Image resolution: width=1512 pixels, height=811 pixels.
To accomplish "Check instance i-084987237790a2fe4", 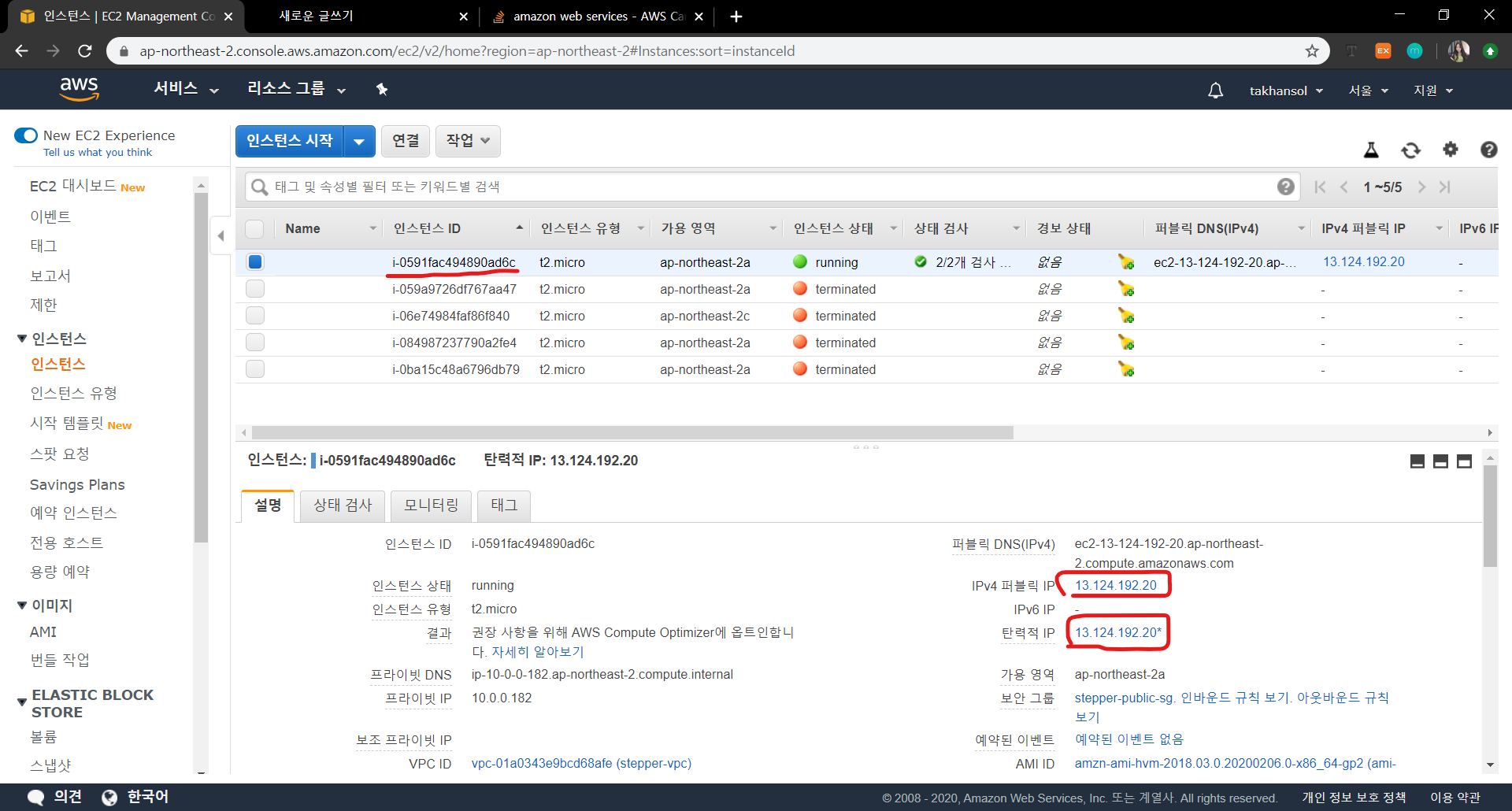I will (254, 343).
